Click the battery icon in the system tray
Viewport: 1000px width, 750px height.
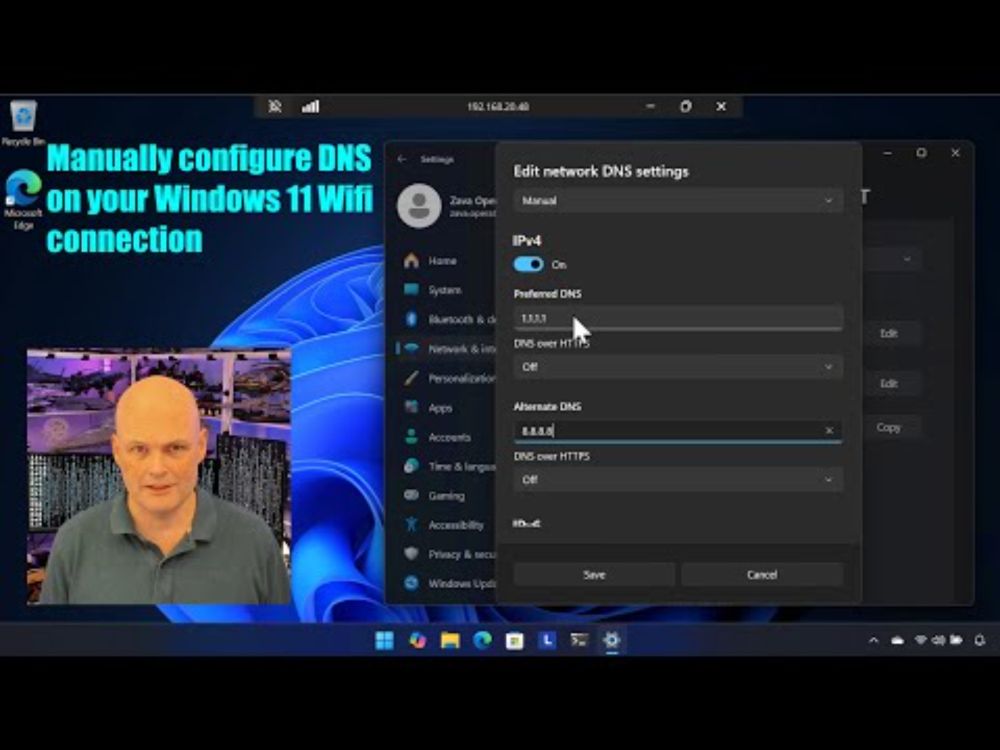956,640
